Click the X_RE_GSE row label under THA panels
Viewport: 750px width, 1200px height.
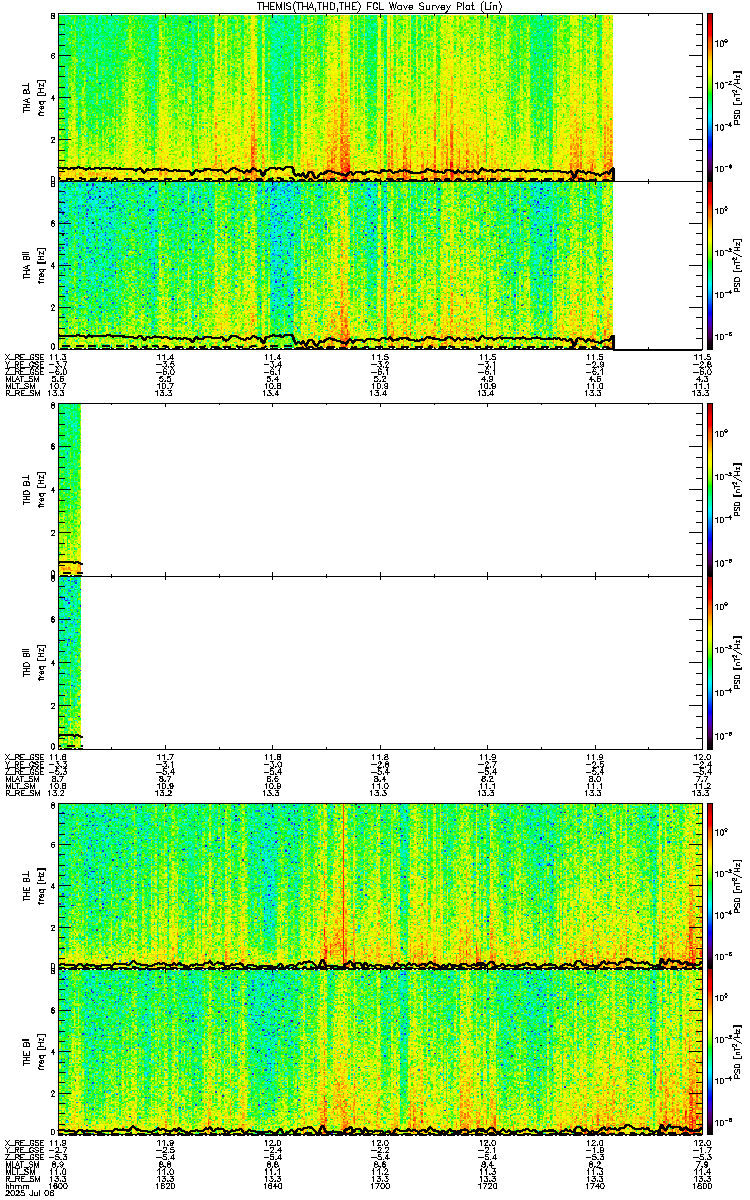22,357
